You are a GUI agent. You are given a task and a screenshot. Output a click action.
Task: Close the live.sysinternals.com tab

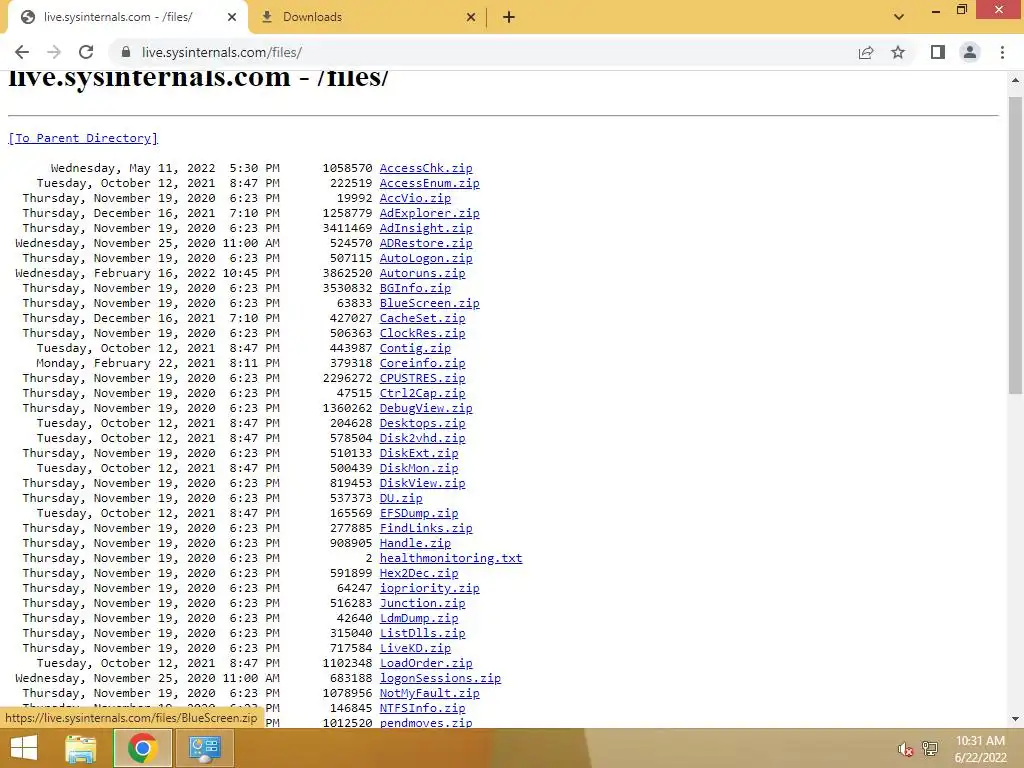click(x=232, y=18)
